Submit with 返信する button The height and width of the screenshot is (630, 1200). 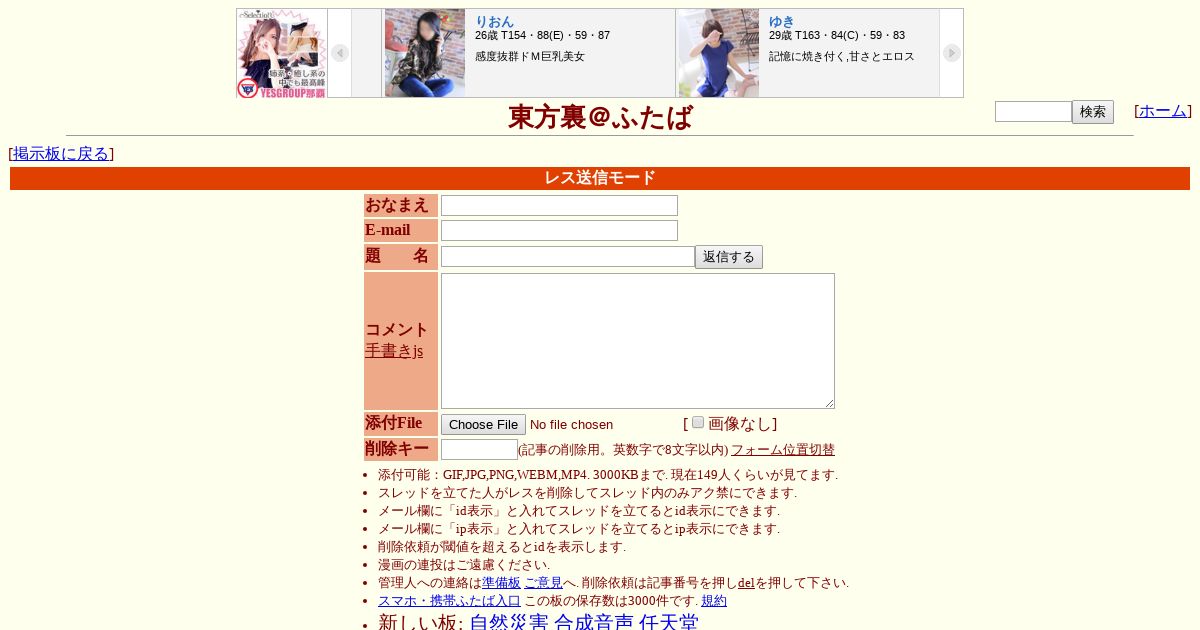click(729, 257)
